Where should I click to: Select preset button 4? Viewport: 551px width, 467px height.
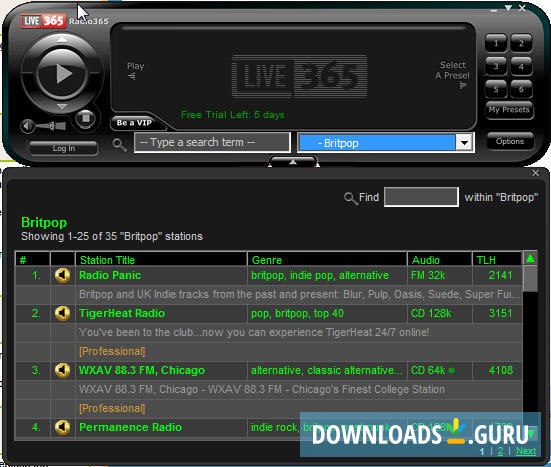coord(521,66)
